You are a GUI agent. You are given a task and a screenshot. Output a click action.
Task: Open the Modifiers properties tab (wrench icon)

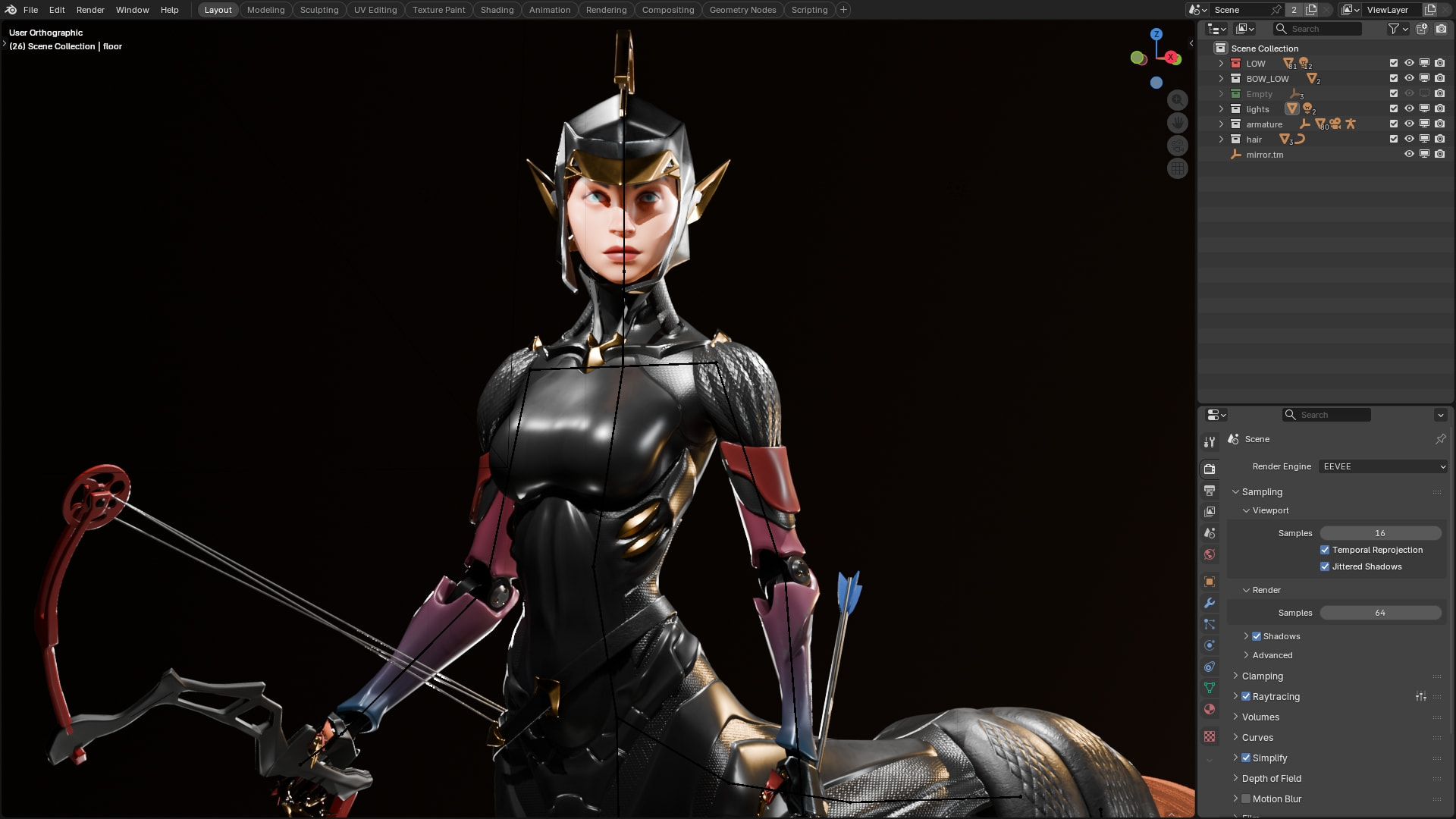[1210, 603]
